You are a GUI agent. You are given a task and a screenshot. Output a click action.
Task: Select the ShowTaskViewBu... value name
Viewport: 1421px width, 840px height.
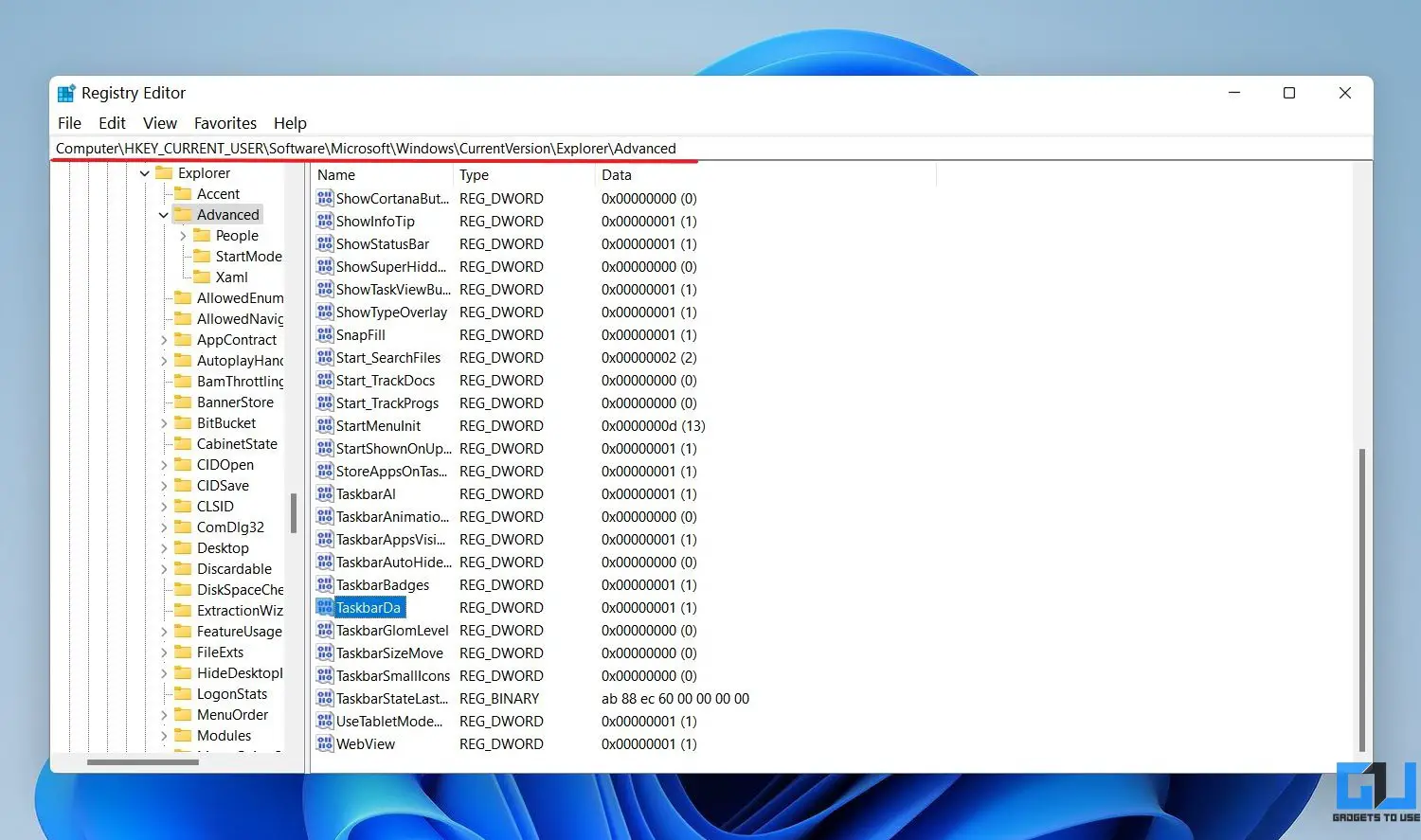point(393,289)
